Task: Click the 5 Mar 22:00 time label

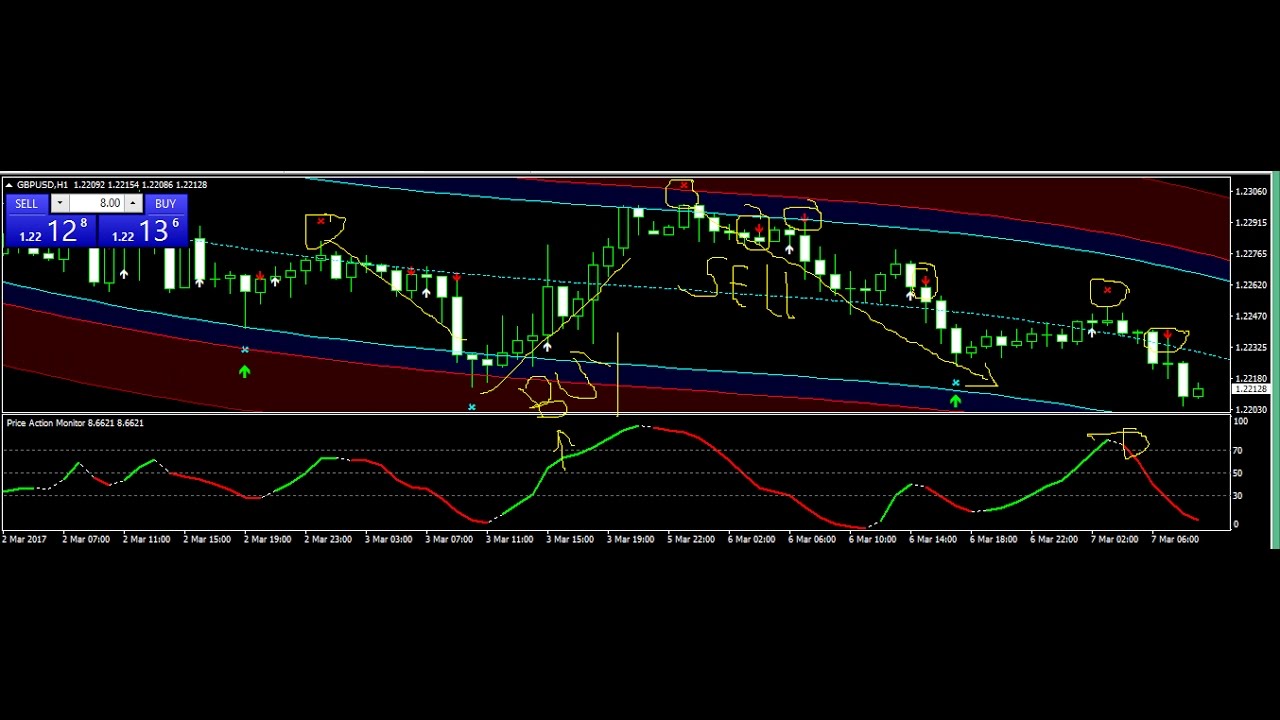Action: [692, 539]
